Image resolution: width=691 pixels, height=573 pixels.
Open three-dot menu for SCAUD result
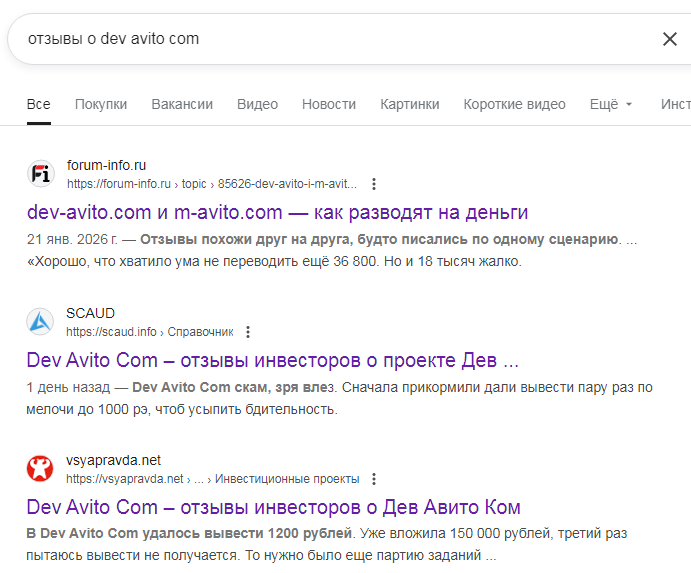[x=248, y=331]
